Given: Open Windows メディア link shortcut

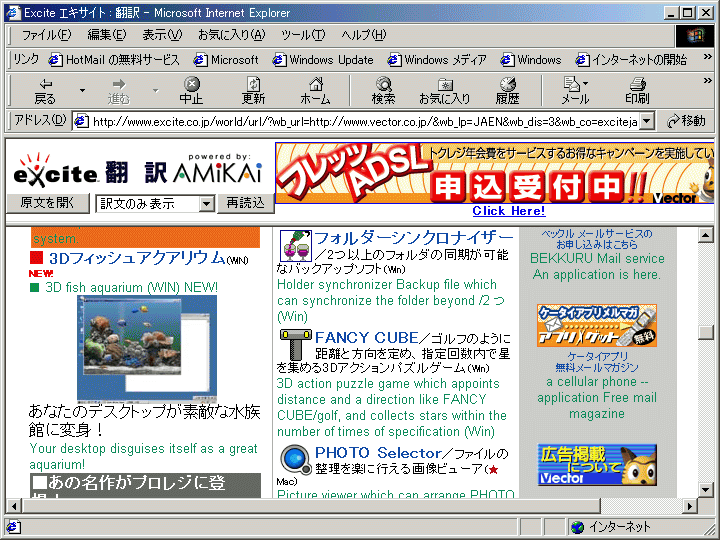Looking at the screenshot, I should (437, 60).
